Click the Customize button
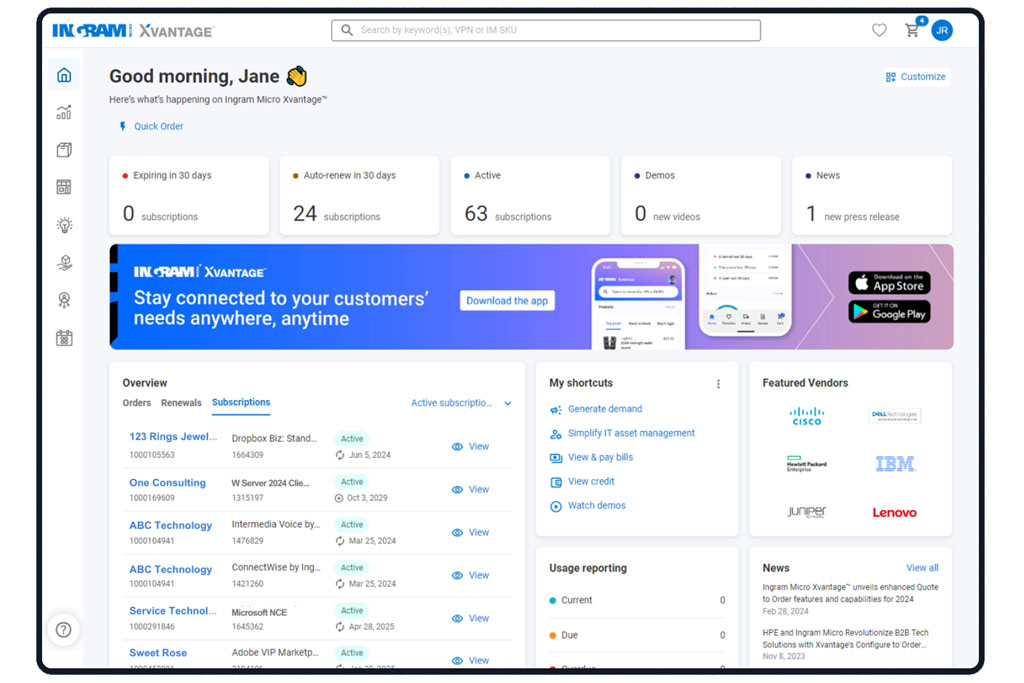This screenshot has height=683, width=1024. coord(916,77)
